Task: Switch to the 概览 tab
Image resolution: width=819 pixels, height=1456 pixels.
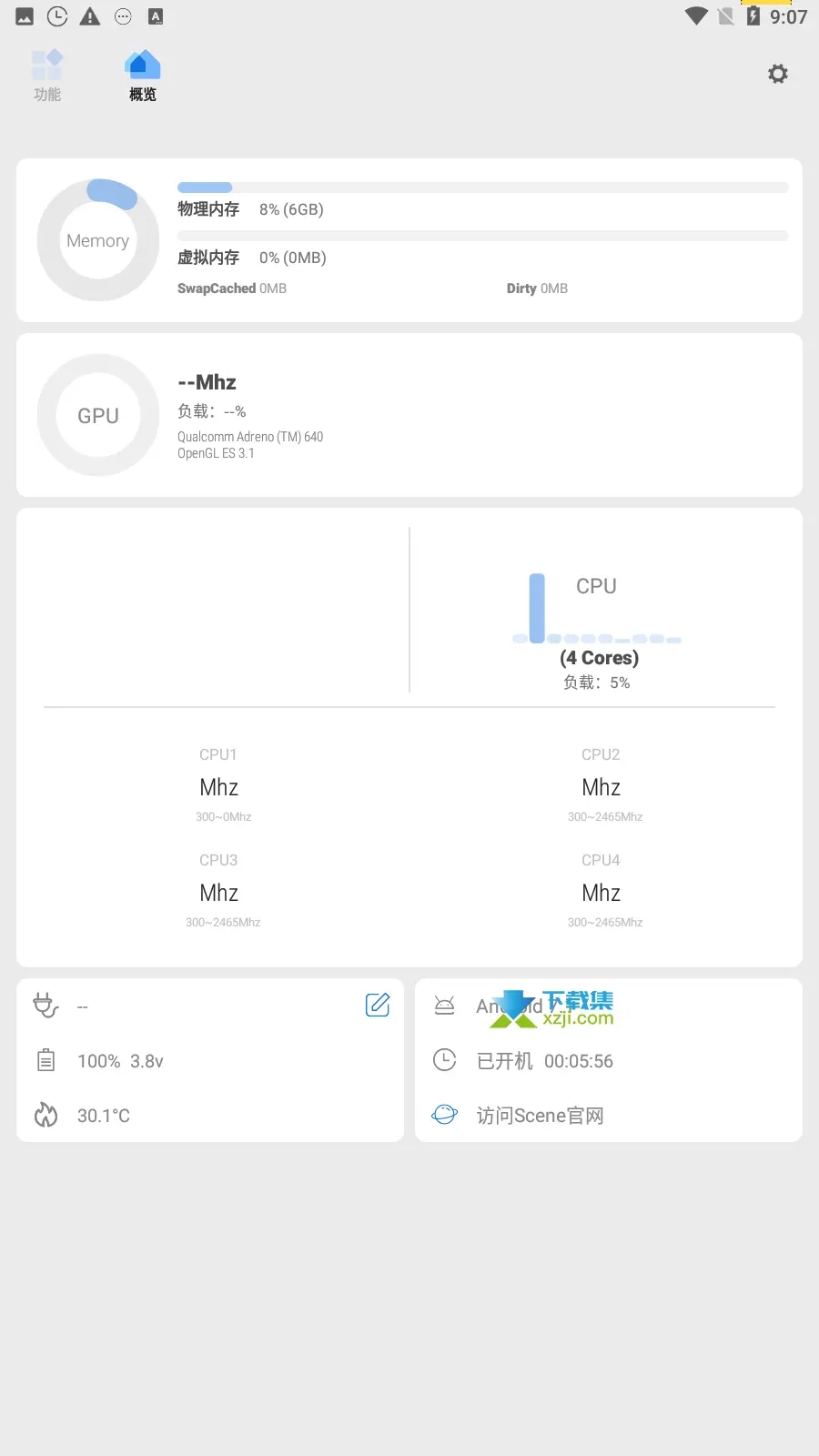Action: 142,75
